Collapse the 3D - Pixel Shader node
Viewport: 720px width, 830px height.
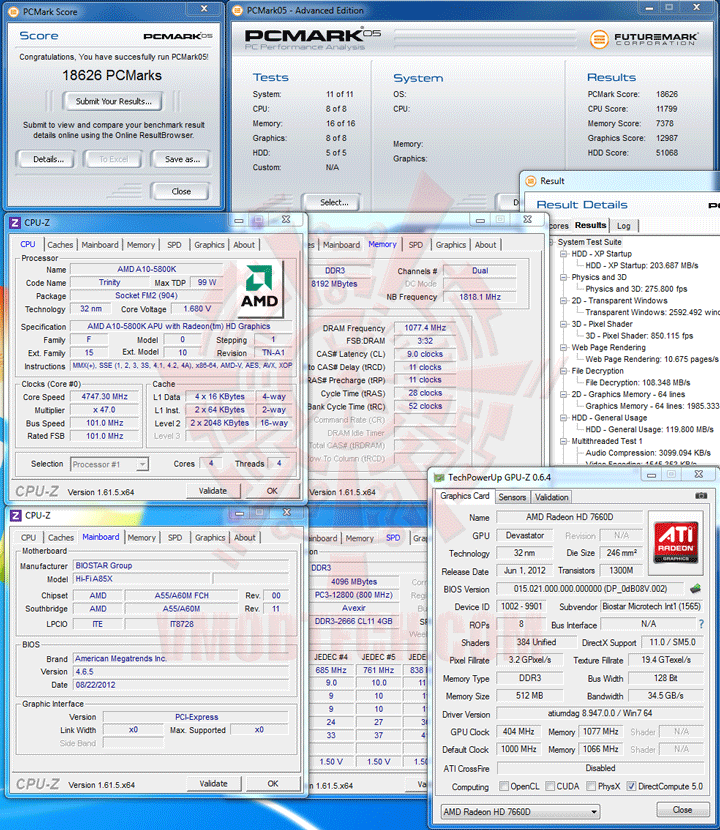pyautogui.click(x=564, y=324)
